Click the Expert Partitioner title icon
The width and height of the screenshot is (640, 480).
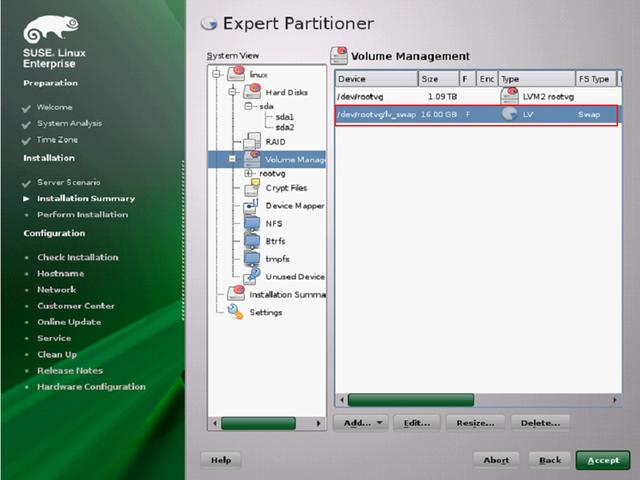209,23
